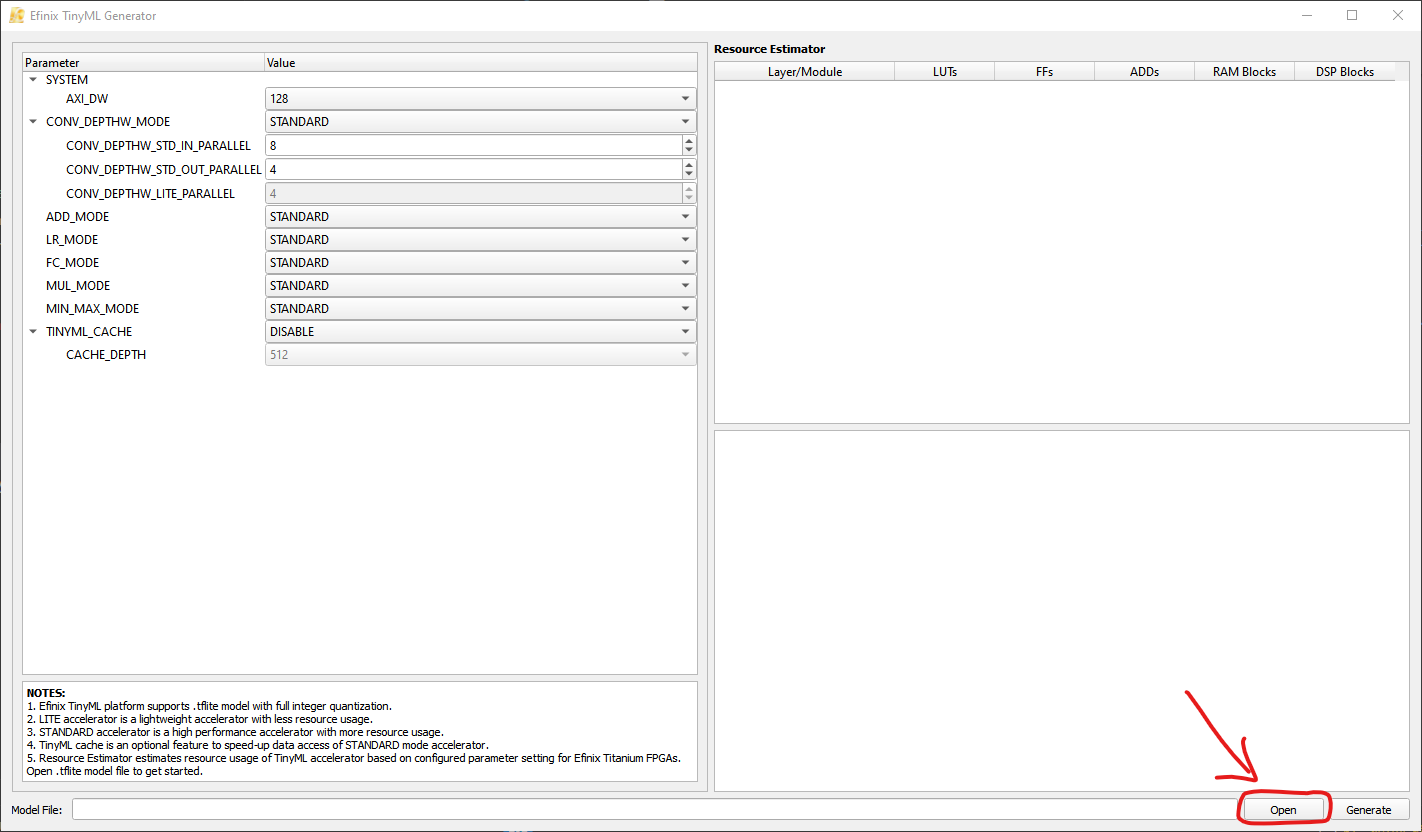
Task: Click the FFs column header
Action: [x=1045, y=72]
